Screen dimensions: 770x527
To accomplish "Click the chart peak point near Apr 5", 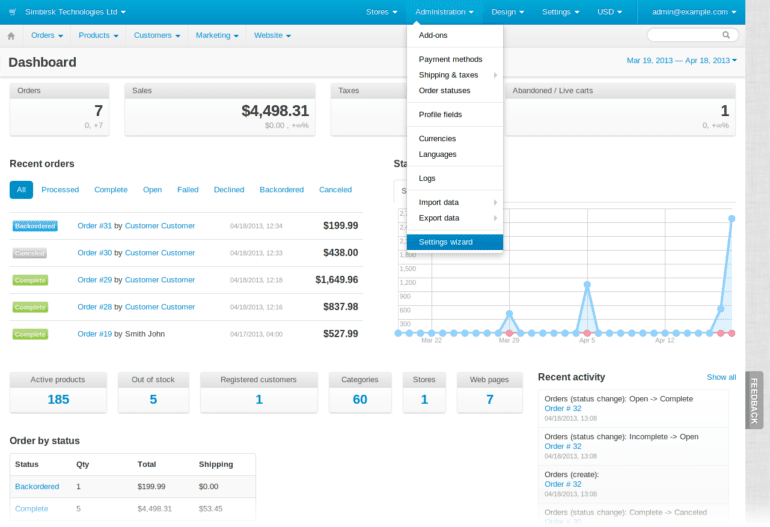I will tap(587, 285).
